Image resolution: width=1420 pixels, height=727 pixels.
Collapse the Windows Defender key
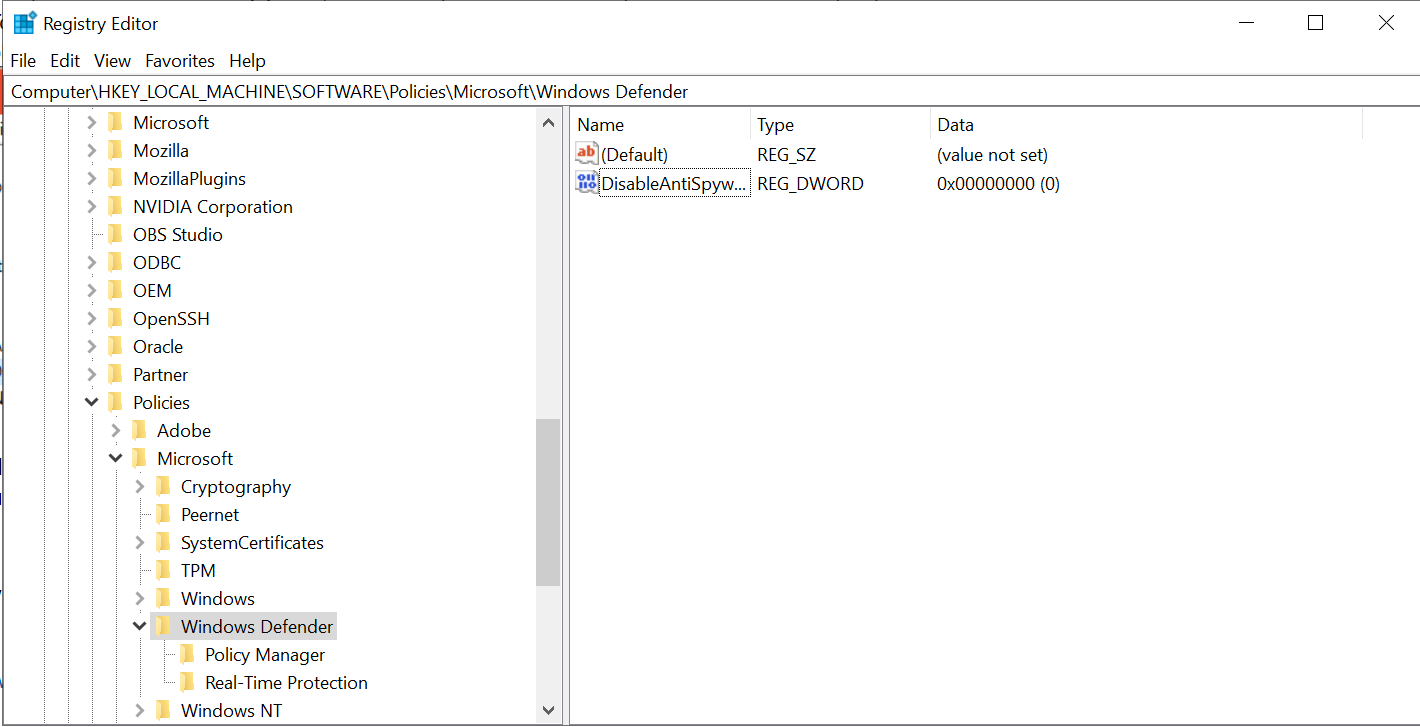click(x=140, y=627)
